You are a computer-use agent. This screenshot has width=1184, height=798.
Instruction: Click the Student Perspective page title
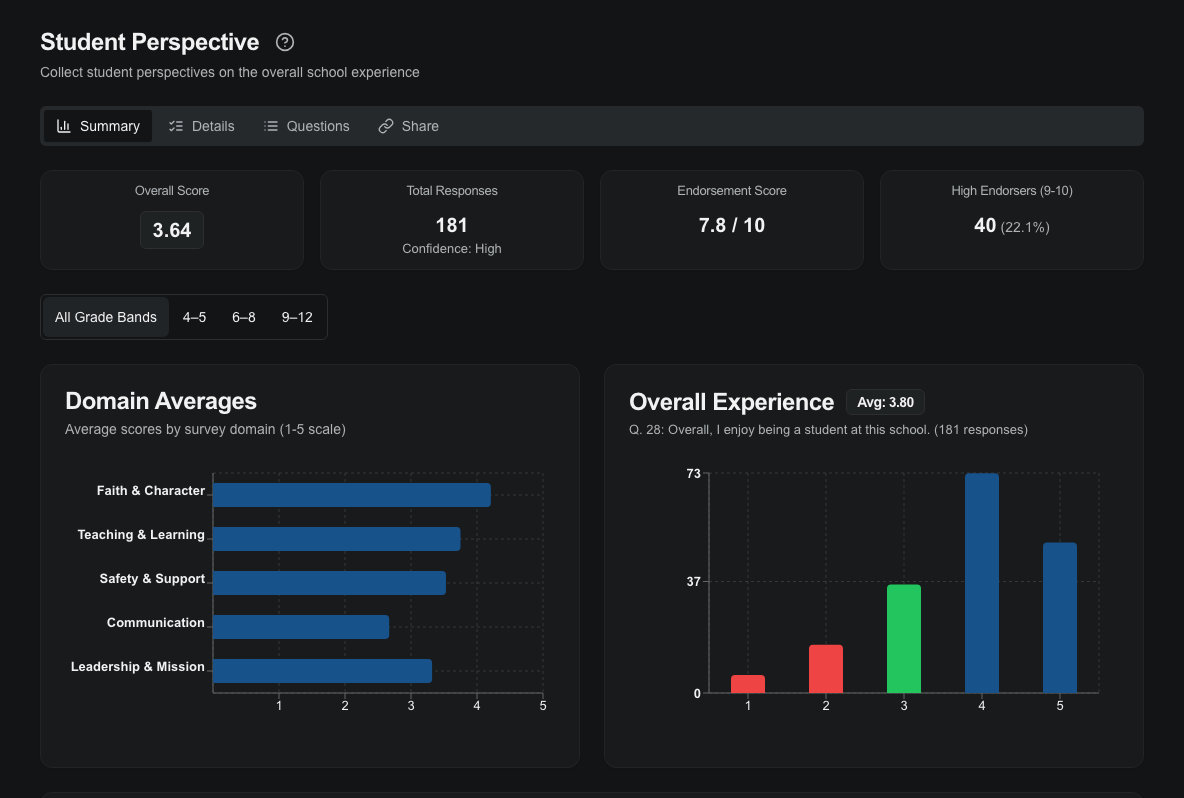[150, 42]
